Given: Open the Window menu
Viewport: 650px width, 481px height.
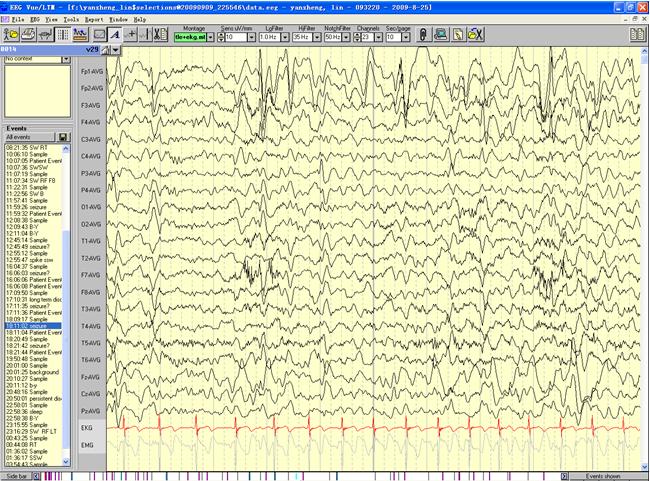Looking at the screenshot, I should click(119, 19).
